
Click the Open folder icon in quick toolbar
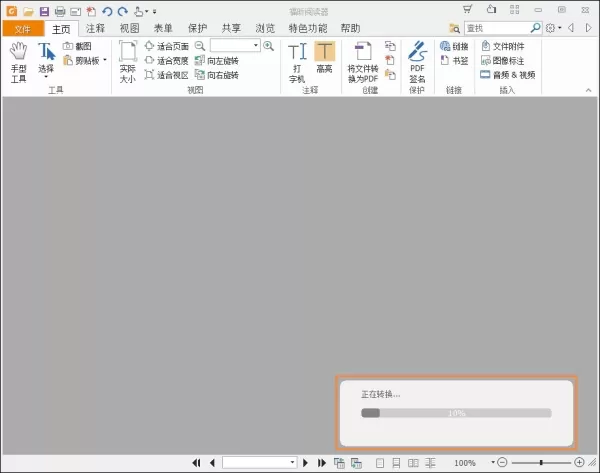[x=28, y=11]
